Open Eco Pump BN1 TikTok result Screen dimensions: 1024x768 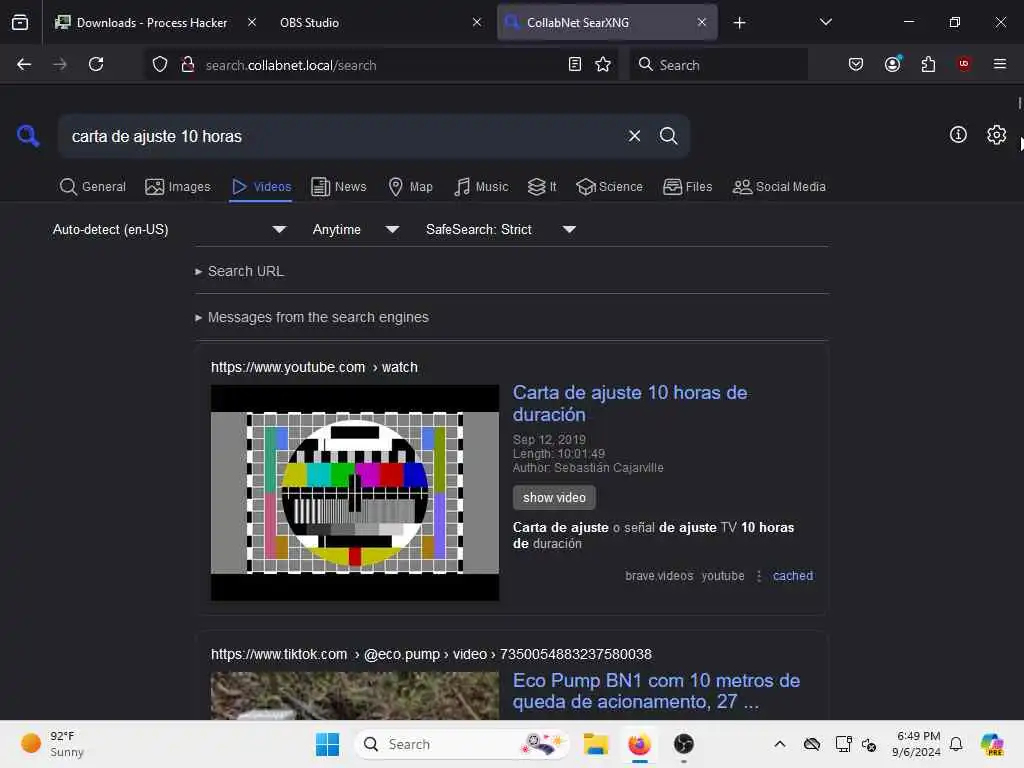pyautogui.click(x=656, y=691)
